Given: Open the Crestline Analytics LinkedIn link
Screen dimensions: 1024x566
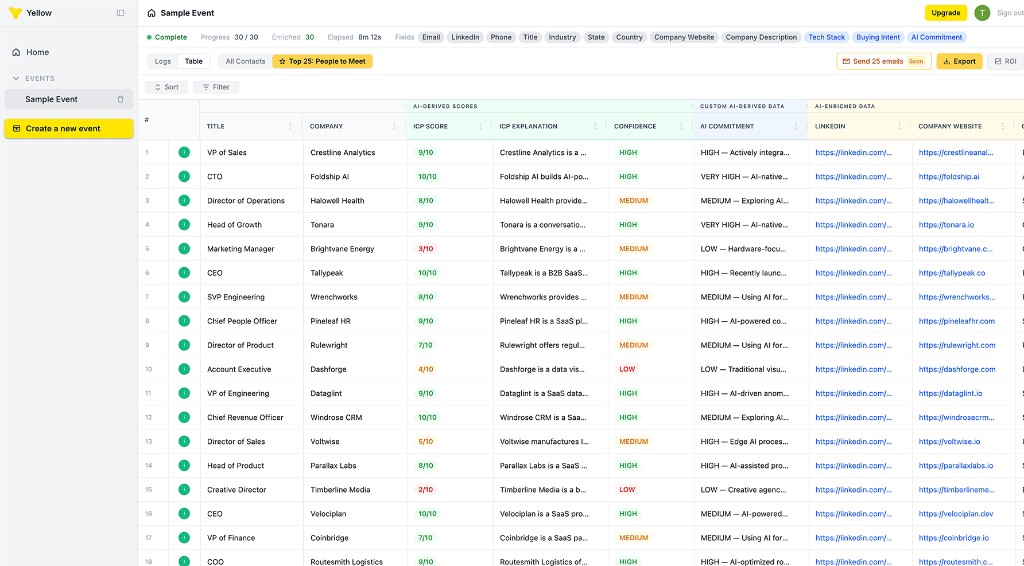Looking at the screenshot, I should pyautogui.click(x=853, y=153).
